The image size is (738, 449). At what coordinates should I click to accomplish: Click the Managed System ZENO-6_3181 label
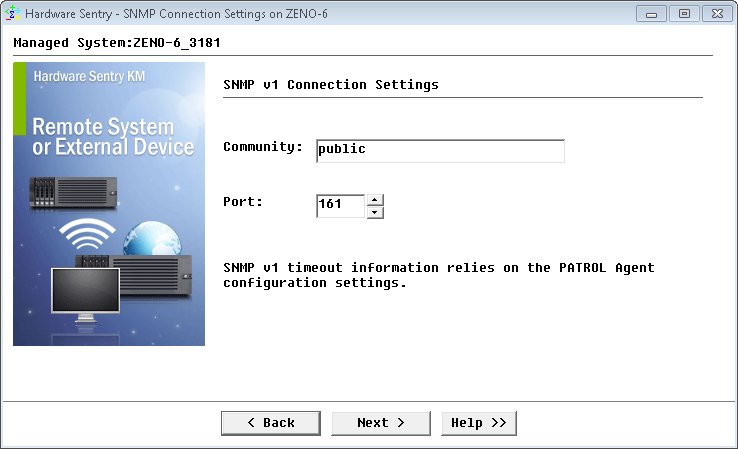pos(117,44)
